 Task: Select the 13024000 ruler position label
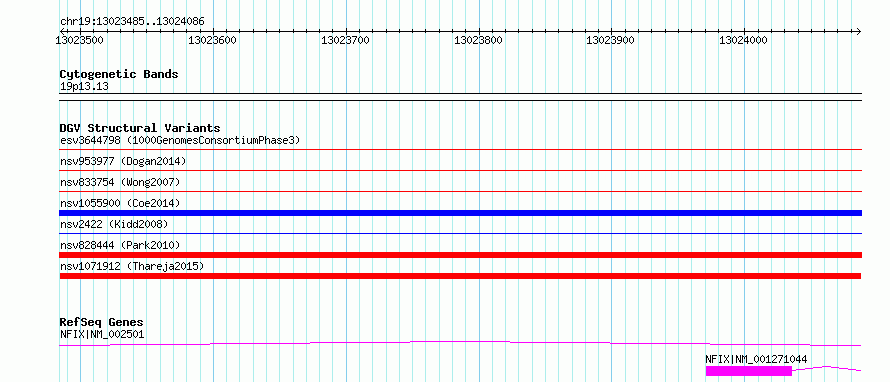(744, 40)
